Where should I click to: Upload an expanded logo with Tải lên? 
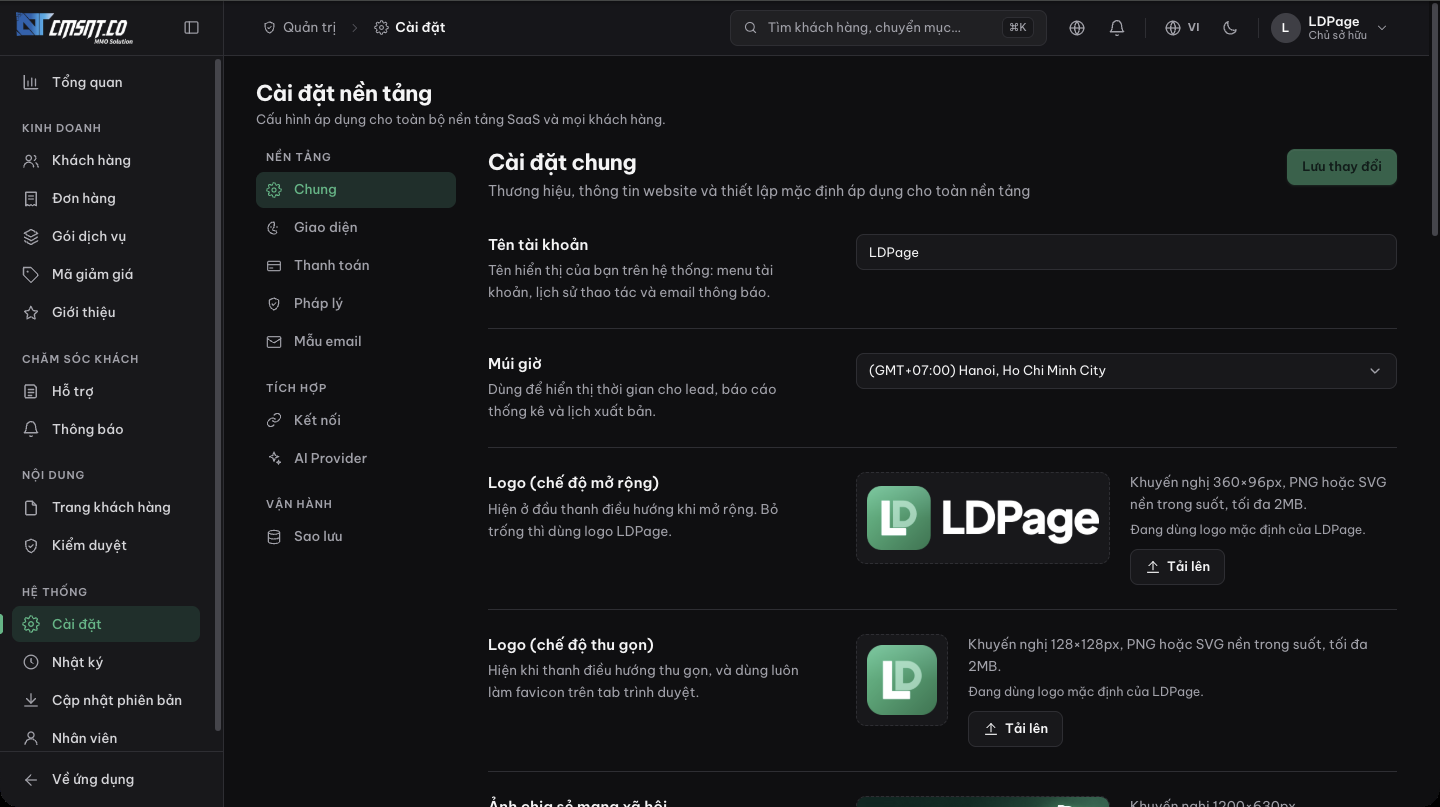point(1177,567)
